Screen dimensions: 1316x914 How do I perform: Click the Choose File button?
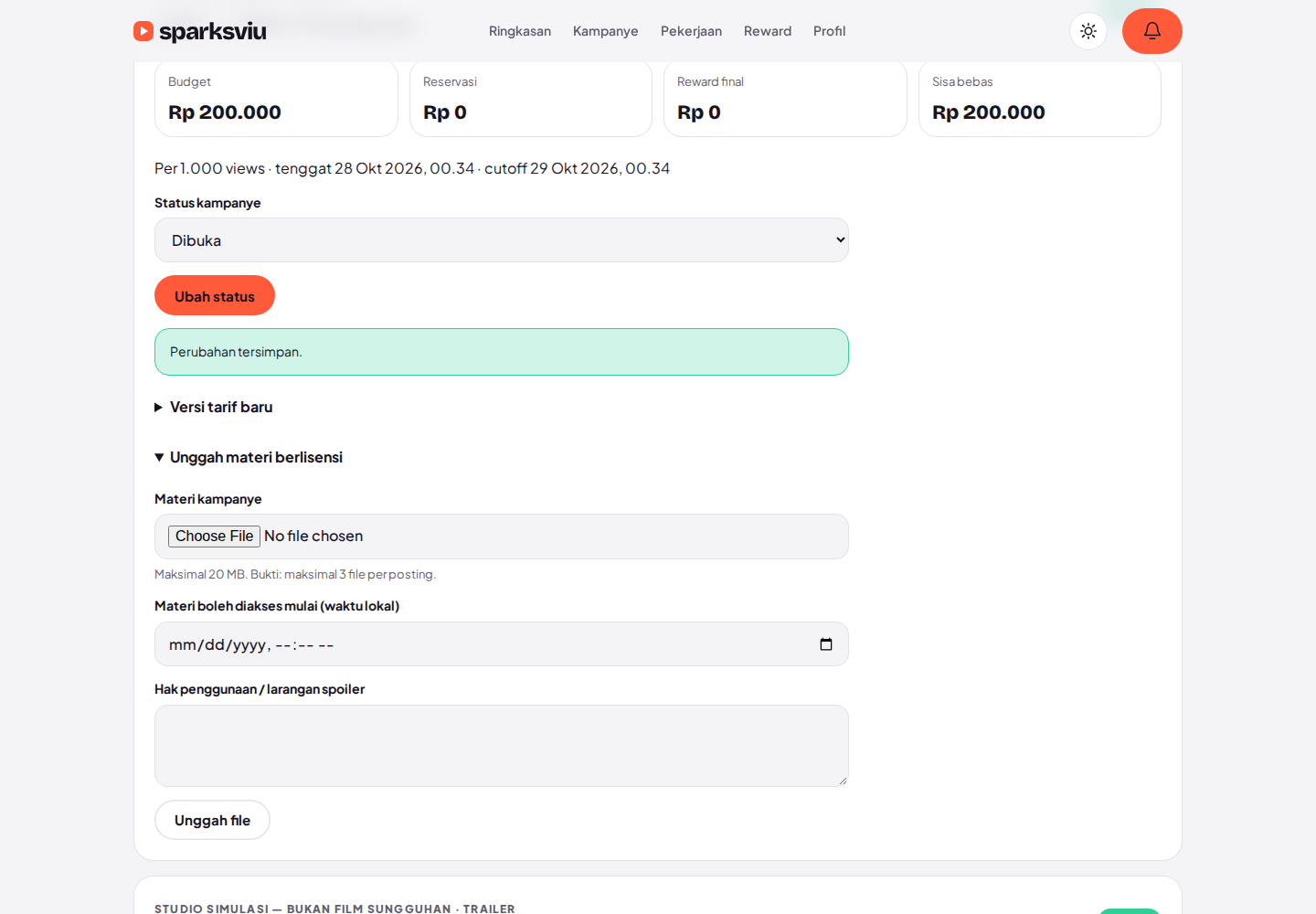coord(215,537)
